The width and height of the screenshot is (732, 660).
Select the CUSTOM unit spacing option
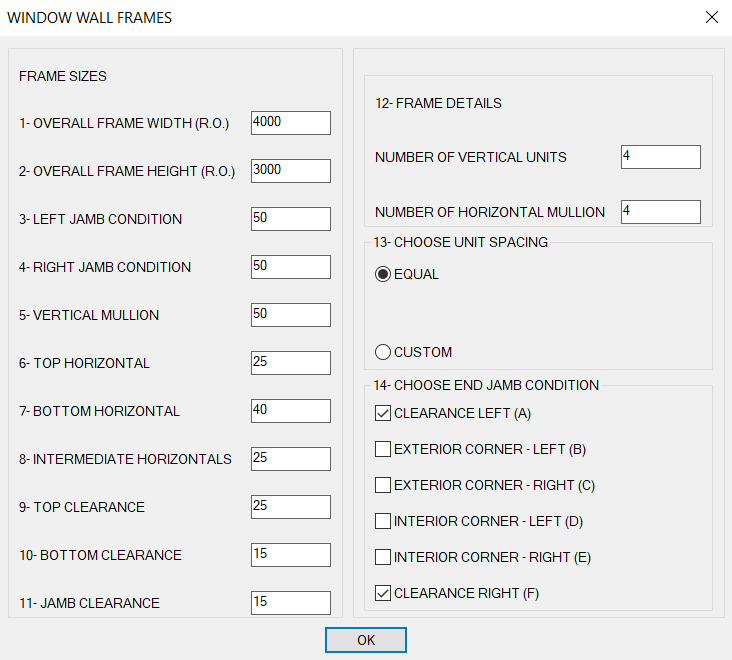(383, 352)
